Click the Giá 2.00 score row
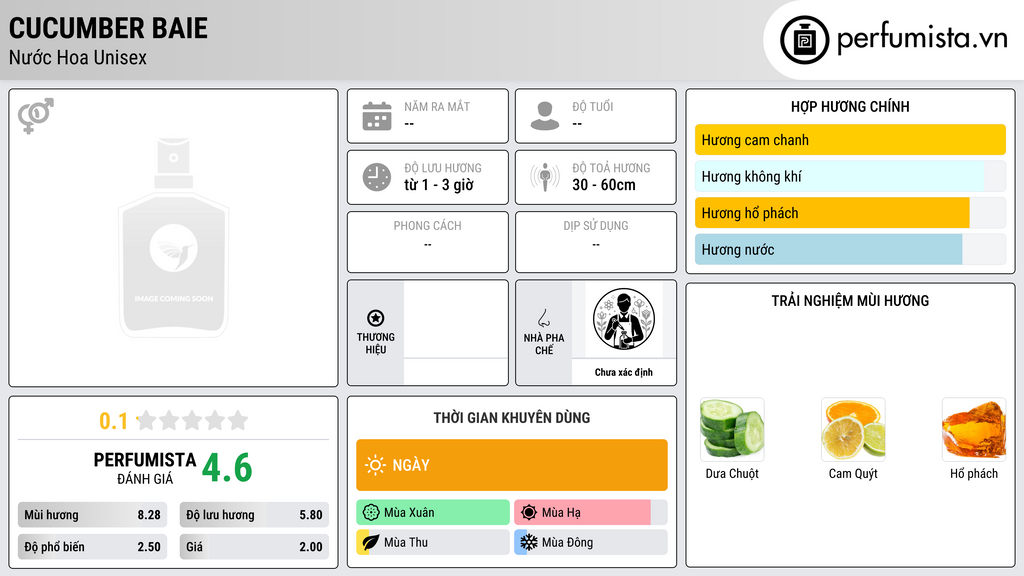 coord(254,547)
